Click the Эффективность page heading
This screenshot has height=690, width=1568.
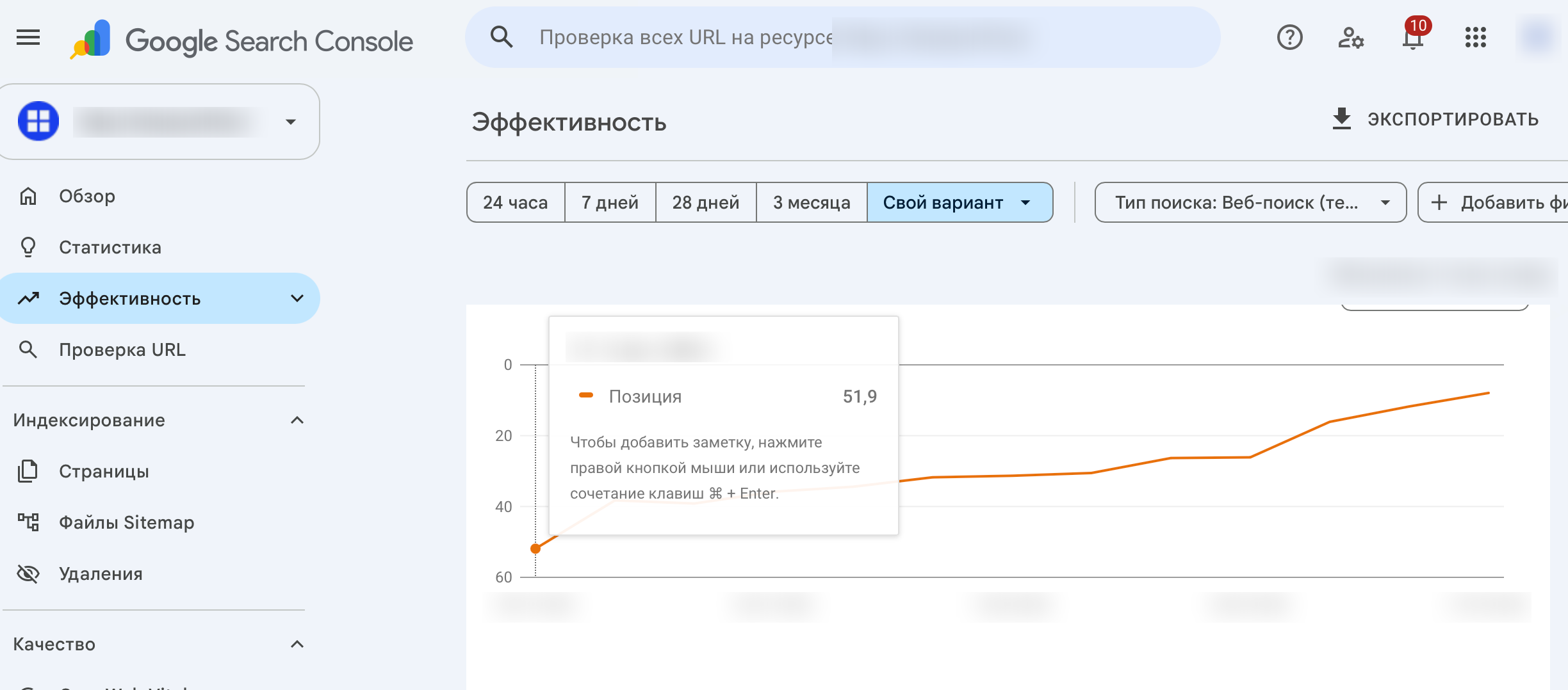coord(569,122)
